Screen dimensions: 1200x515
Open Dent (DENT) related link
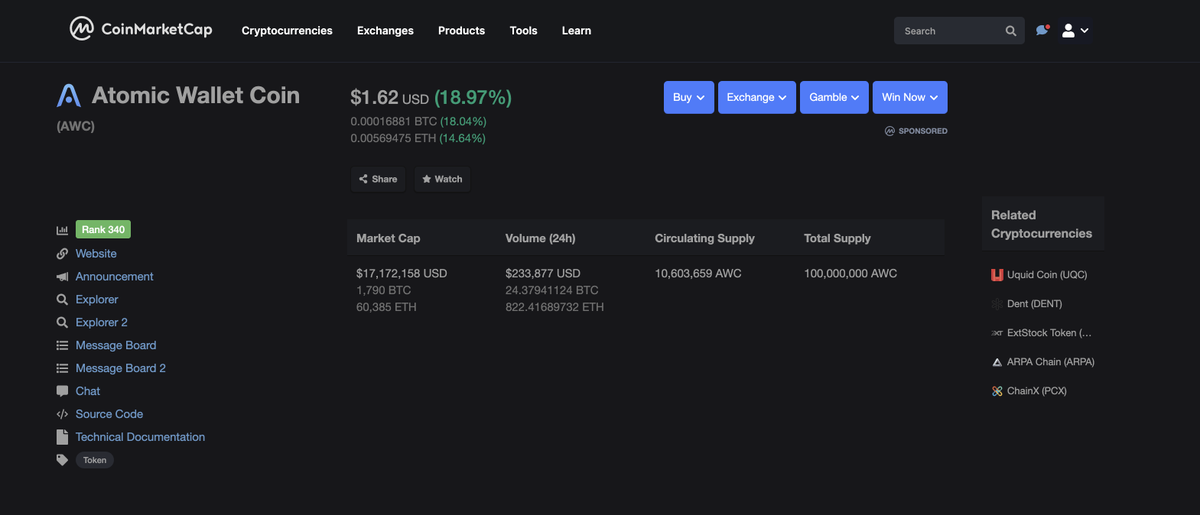coord(1035,304)
